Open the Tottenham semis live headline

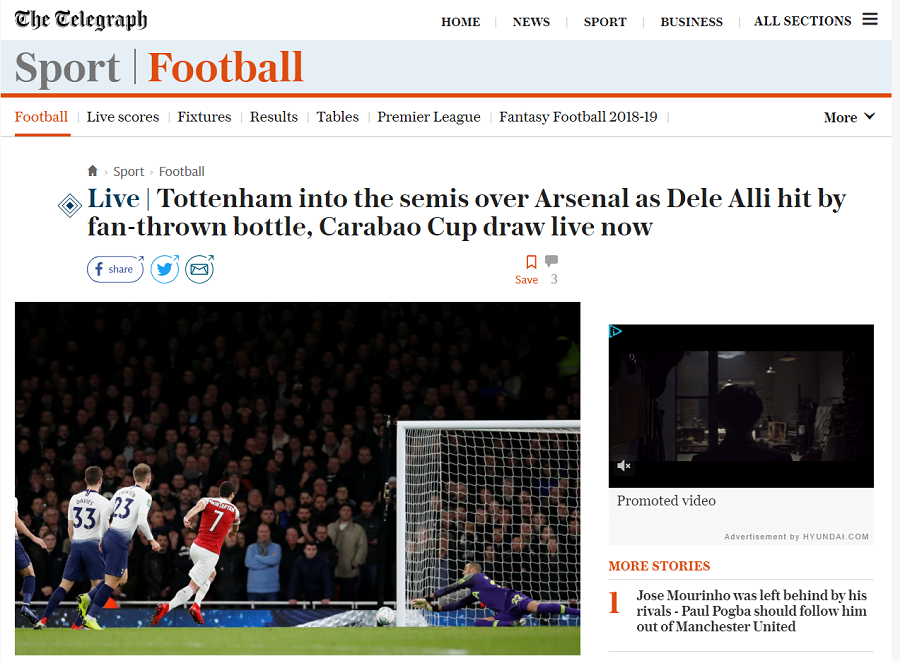[x=467, y=212]
